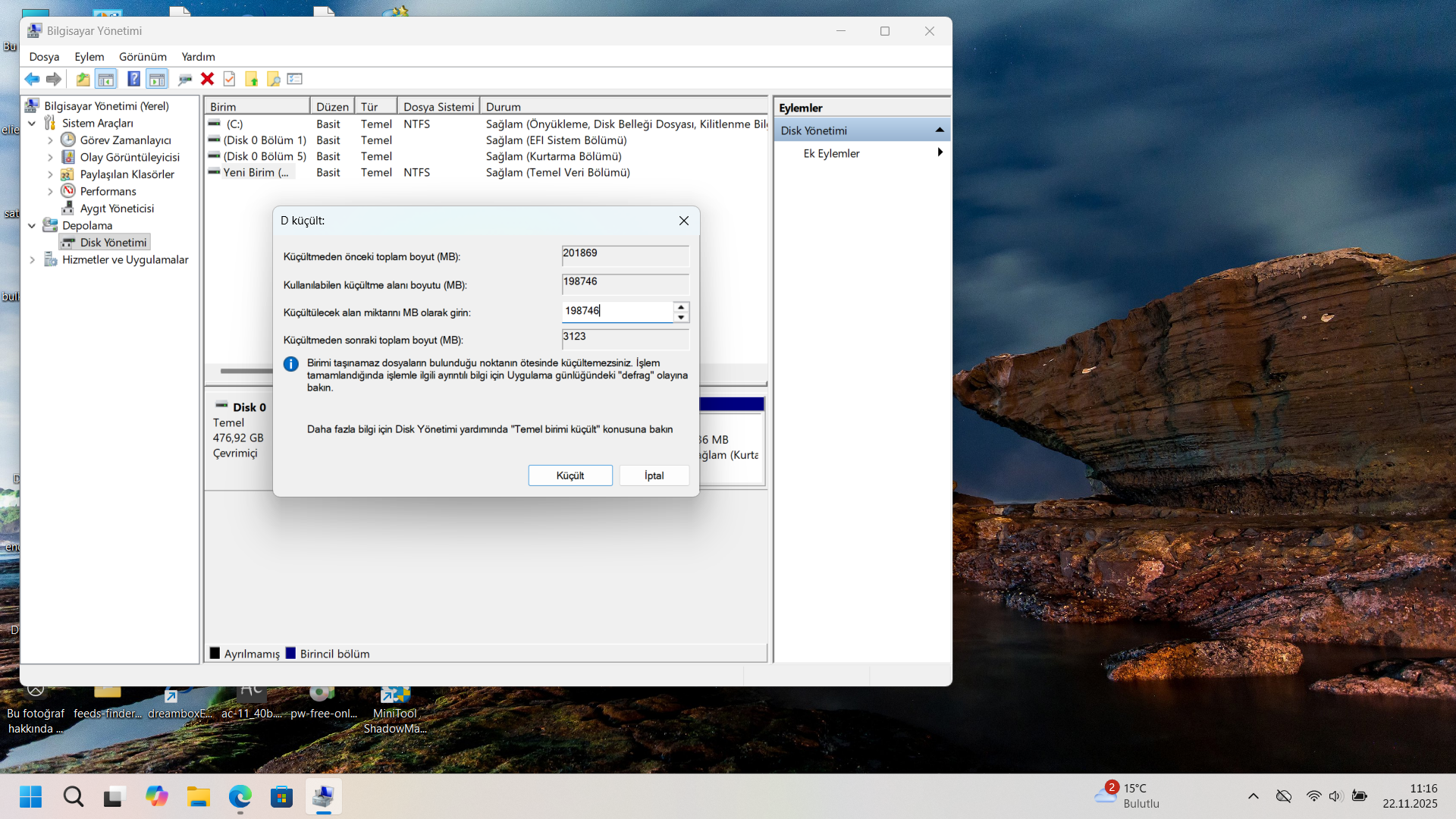Expand Hizmetler ve Uygulamalar node

[x=32, y=259]
